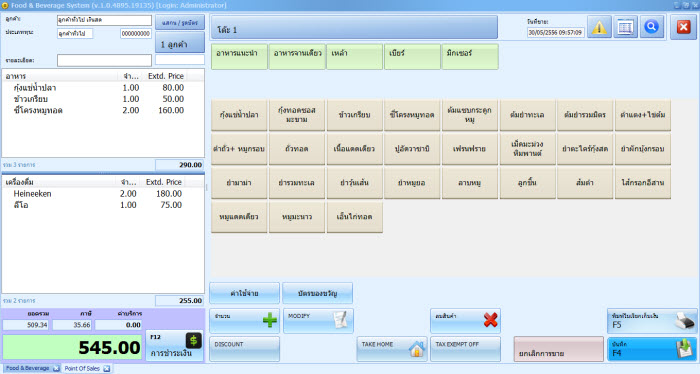Click the red X delete item button
Viewport: 700px width, 374px height.
pyautogui.click(x=465, y=320)
